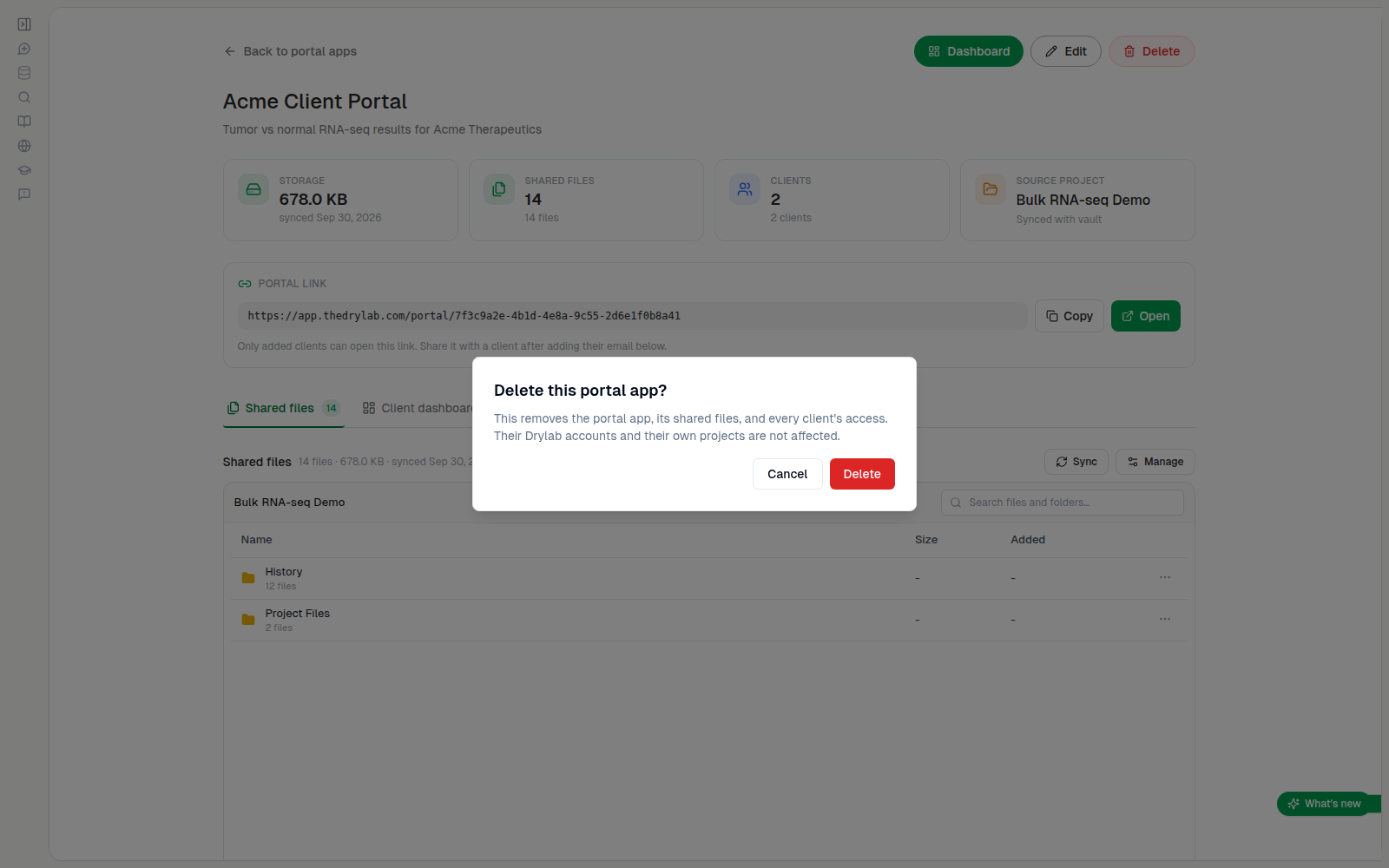This screenshot has height=868, width=1389.
Task: Open the globe icon in sidebar
Action: pos(24,146)
